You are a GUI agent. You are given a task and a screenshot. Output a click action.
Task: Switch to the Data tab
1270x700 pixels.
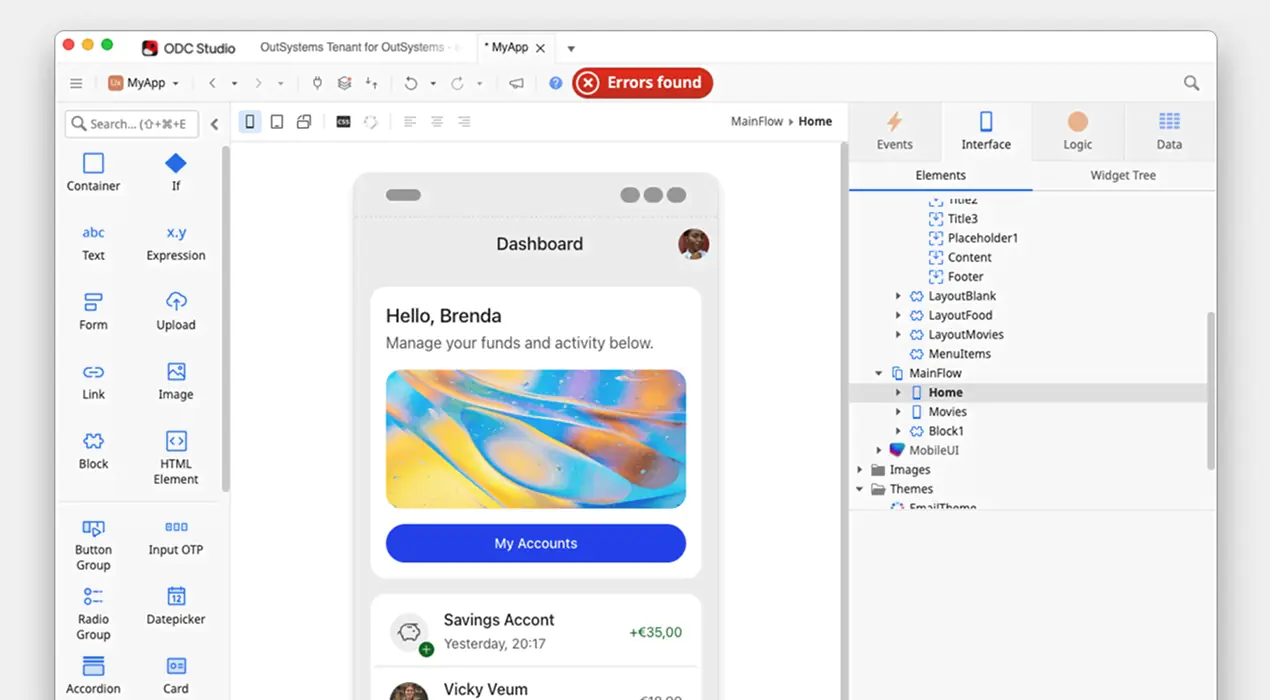coord(1168,131)
